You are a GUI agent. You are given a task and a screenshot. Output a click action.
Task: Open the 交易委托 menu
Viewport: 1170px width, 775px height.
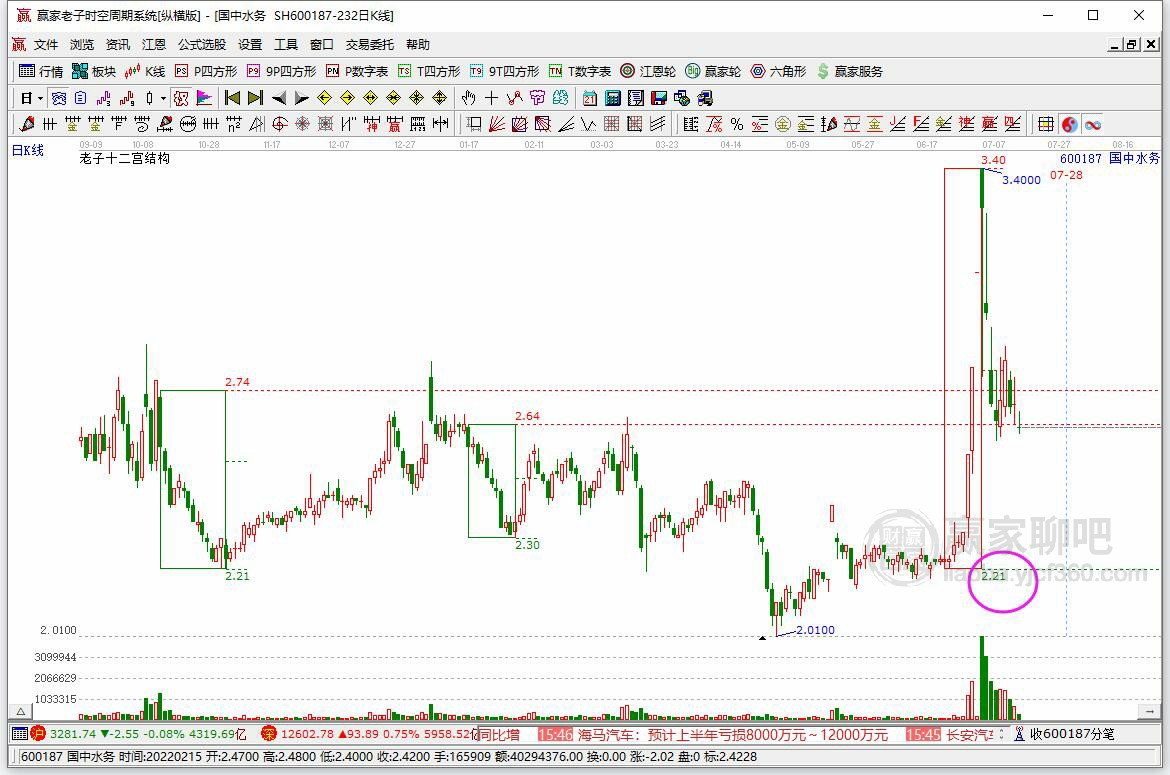click(x=369, y=45)
